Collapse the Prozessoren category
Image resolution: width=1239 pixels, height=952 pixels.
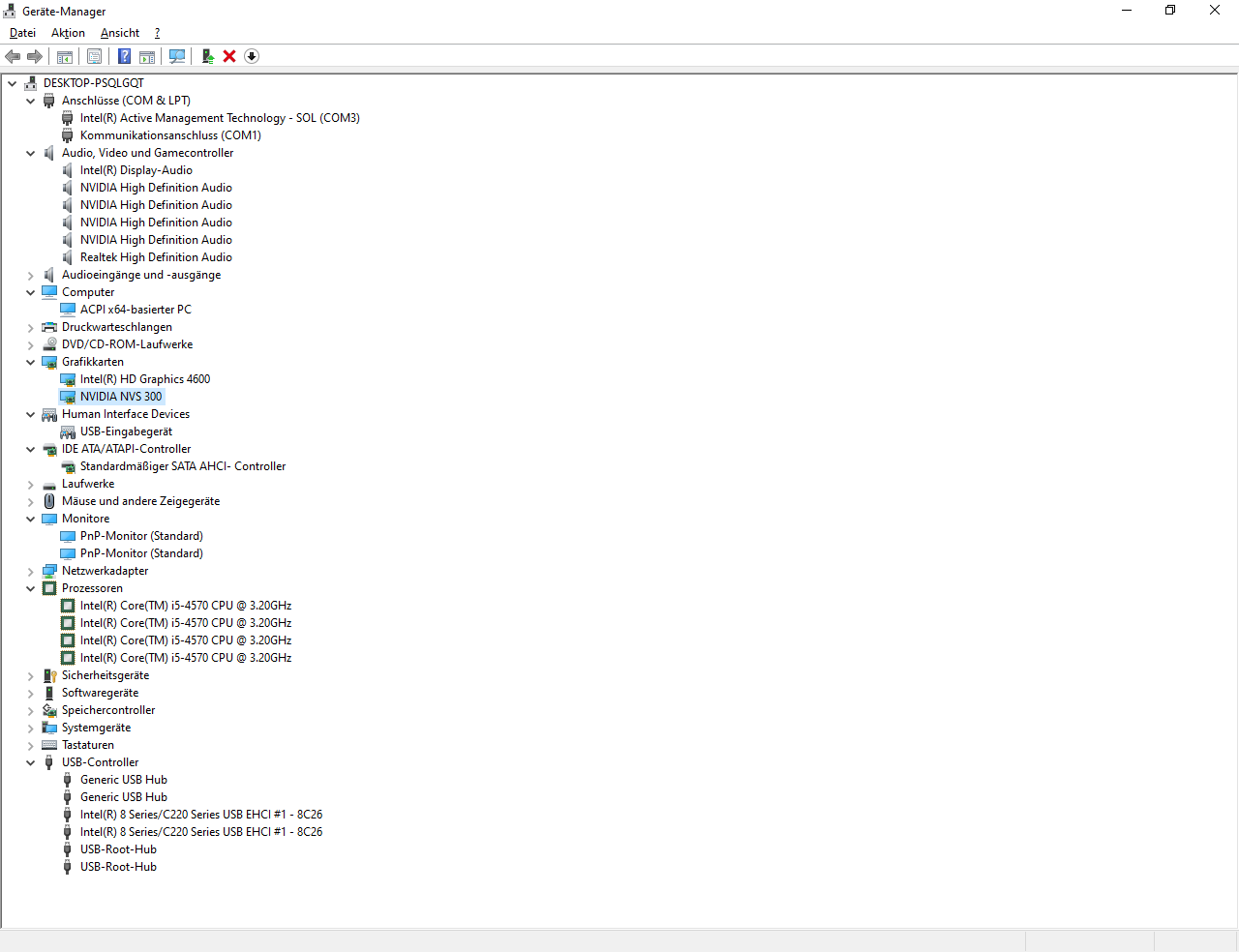point(31,588)
